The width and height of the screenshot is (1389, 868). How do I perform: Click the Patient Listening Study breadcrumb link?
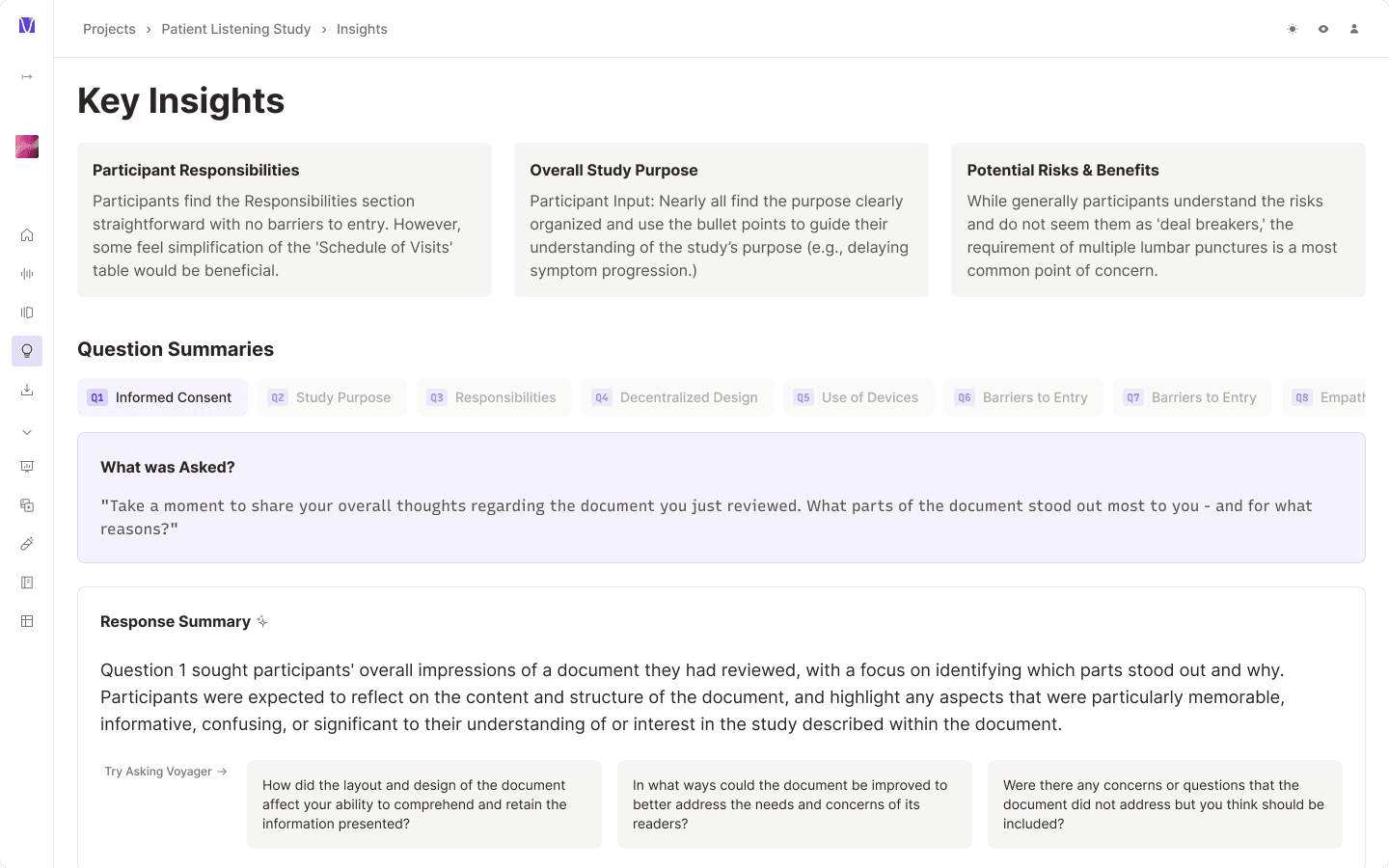tap(235, 29)
